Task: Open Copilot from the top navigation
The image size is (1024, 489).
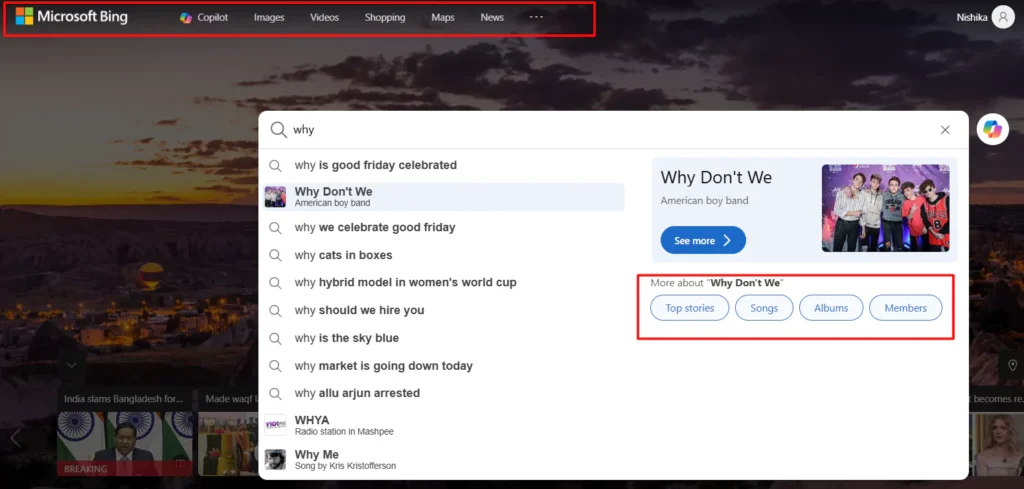Action: pyautogui.click(x=204, y=18)
